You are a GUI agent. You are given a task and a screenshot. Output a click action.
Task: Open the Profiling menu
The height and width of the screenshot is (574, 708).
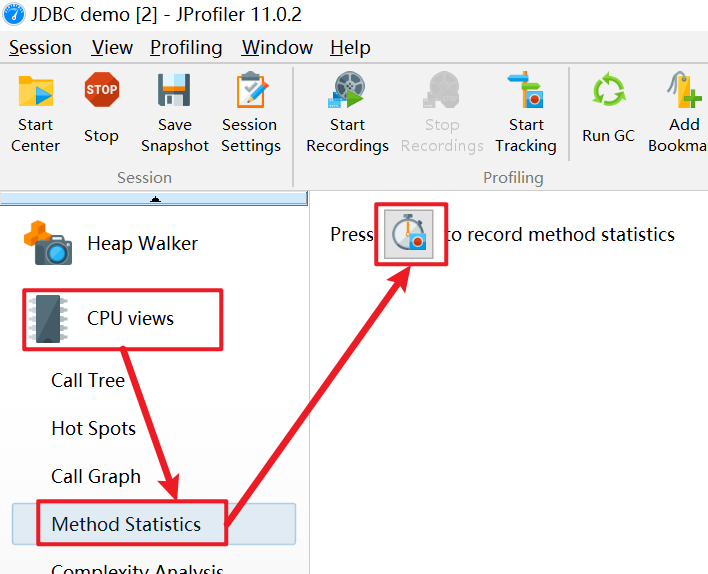(x=186, y=48)
